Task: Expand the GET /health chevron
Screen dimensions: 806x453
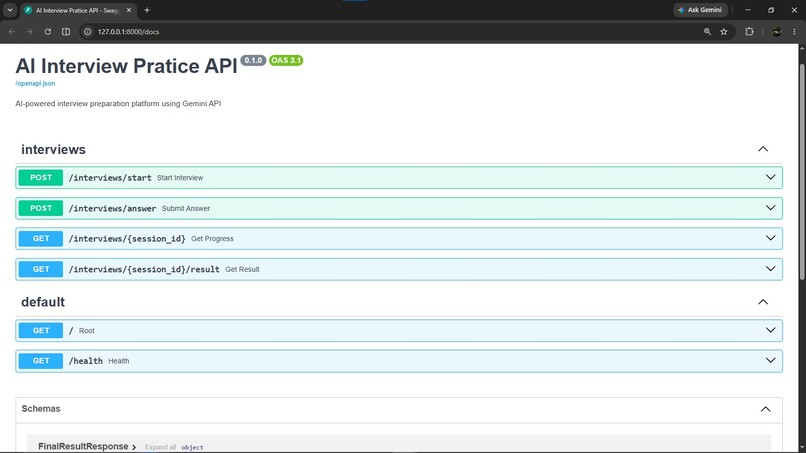Action: pos(771,360)
